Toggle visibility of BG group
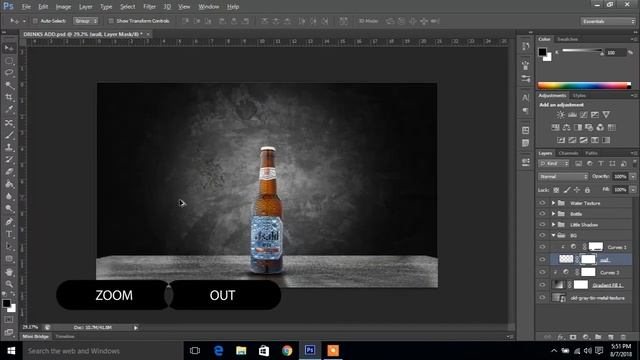The height and width of the screenshot is (360, 640). click(x=542, y=235)
